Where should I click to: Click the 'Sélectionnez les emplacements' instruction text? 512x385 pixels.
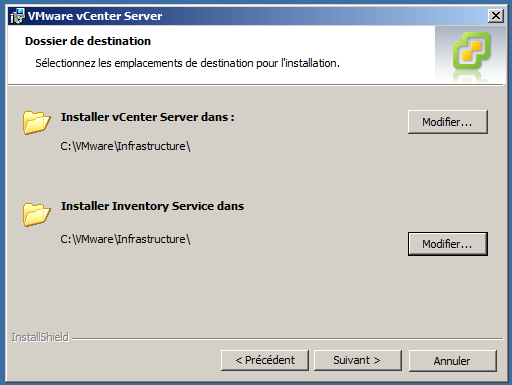tap(187, 63)
